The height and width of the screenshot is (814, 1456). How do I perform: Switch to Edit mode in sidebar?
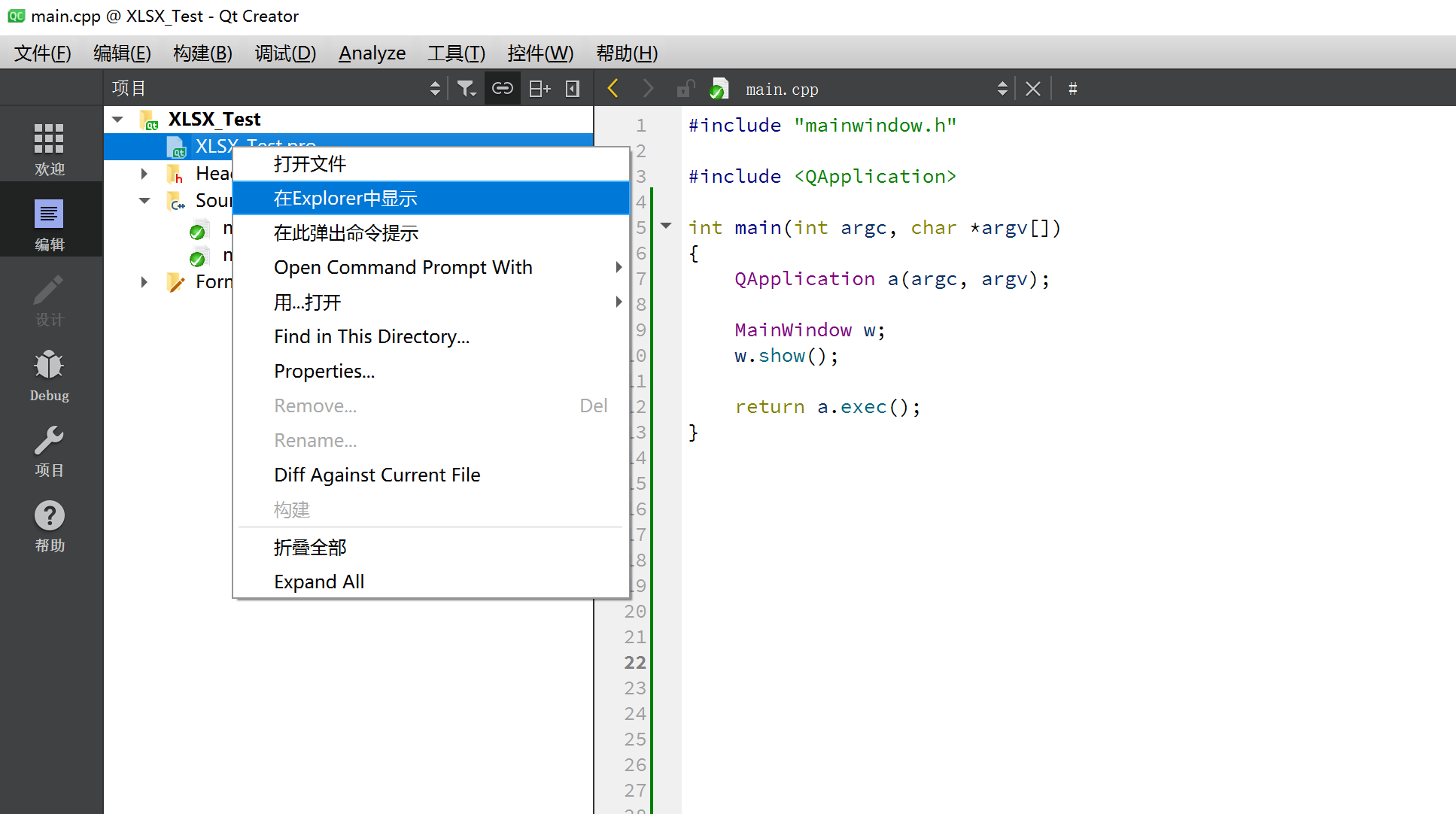pyautogui.click(x=50, y=223)
